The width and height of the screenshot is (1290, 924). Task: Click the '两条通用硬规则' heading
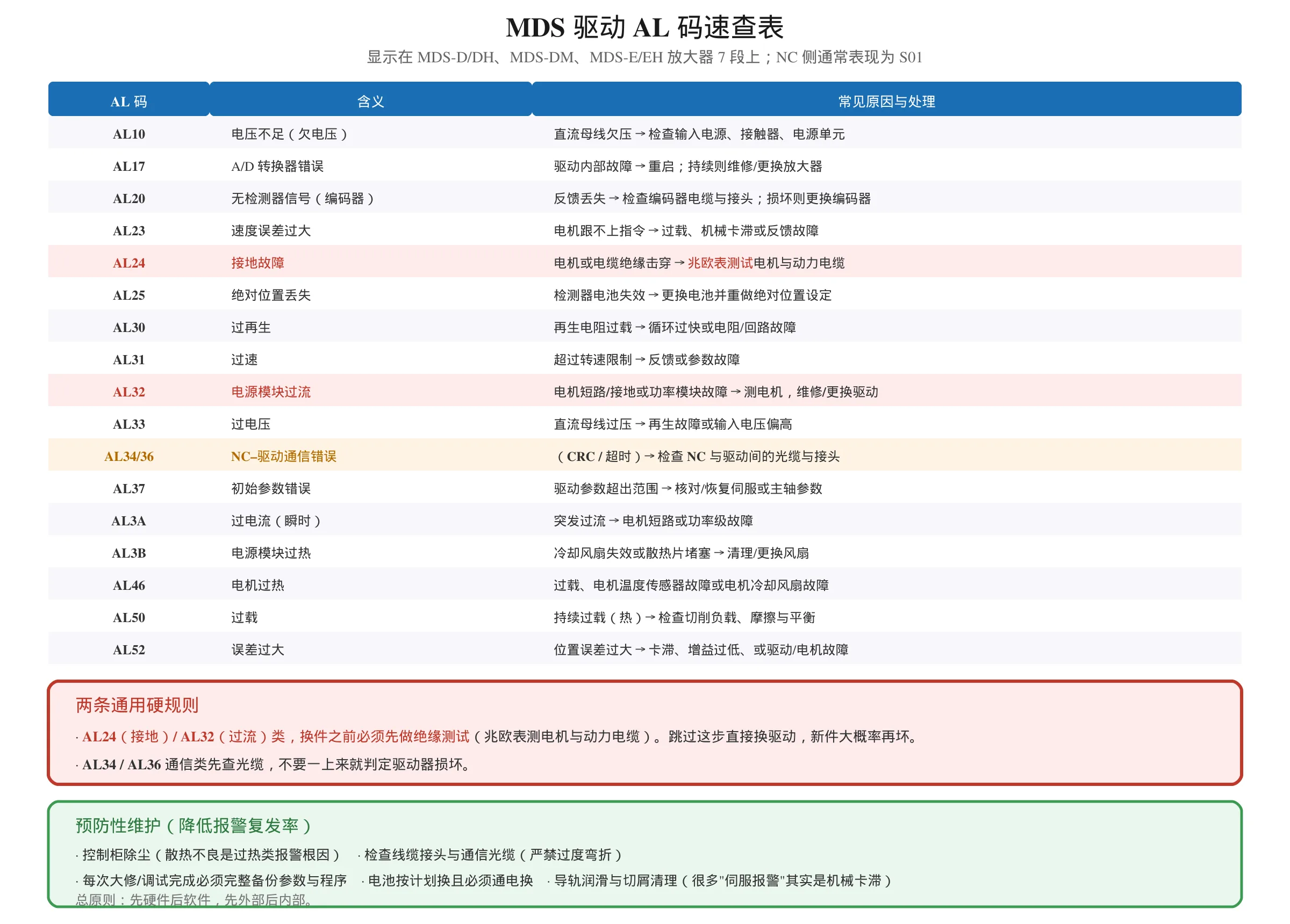pyautogui.click(x=137, y=705)
